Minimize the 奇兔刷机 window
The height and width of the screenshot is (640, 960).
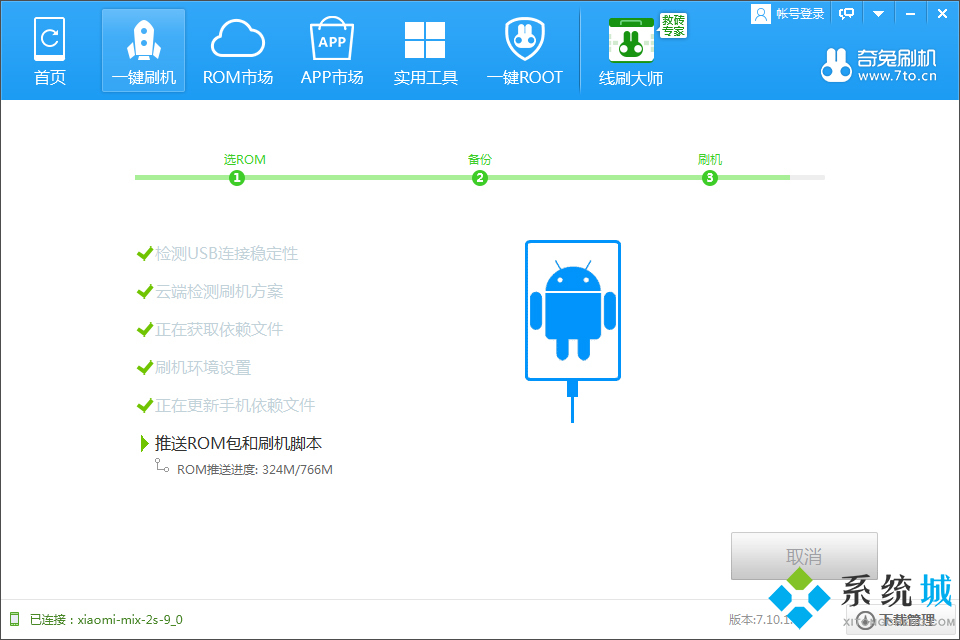point(910,13)
